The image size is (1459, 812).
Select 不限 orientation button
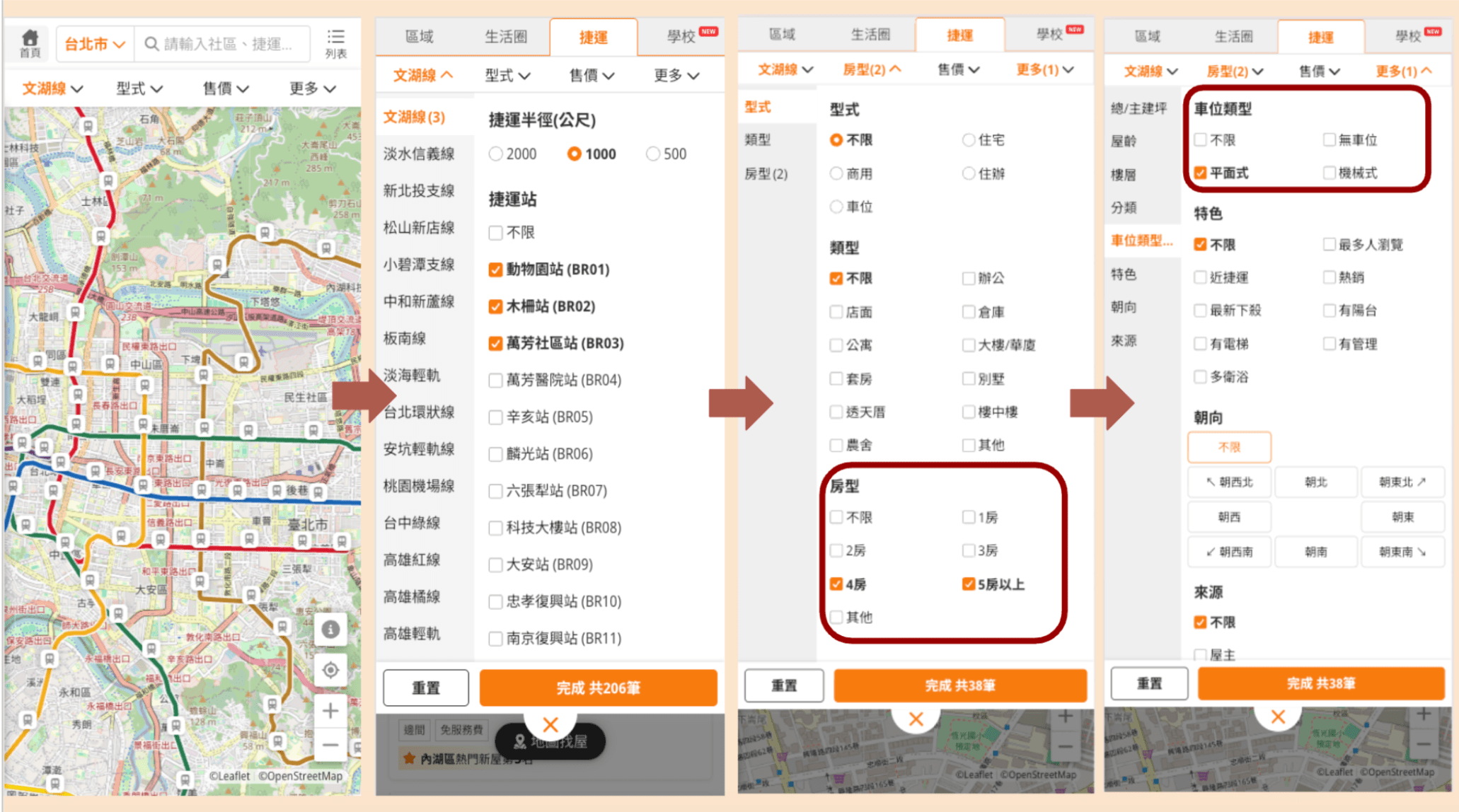1229,447
